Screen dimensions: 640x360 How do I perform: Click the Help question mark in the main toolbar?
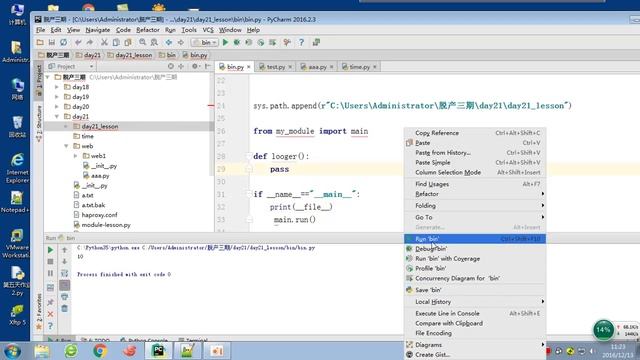(301, 42)
